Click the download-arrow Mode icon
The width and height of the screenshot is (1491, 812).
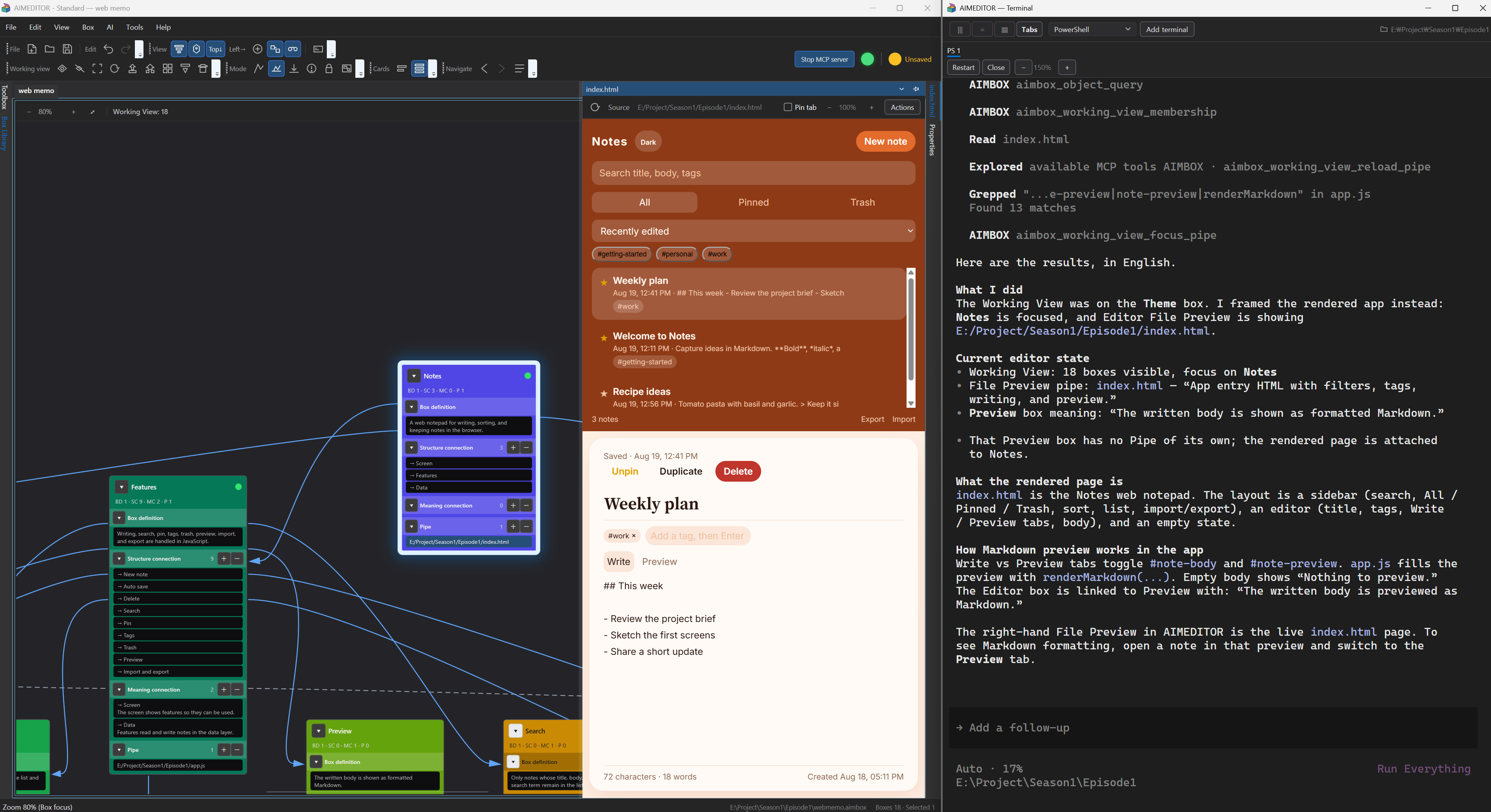(x=294, y=68)
